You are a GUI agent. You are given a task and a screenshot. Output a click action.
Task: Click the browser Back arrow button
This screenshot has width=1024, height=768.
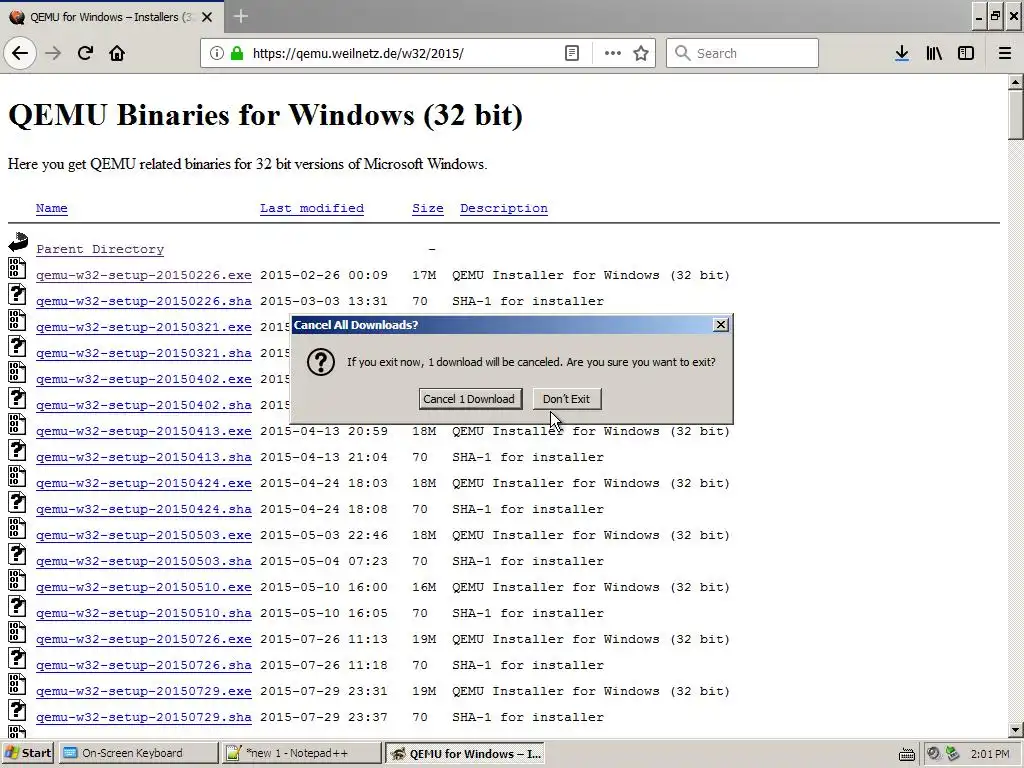click(x=20, y=53)
